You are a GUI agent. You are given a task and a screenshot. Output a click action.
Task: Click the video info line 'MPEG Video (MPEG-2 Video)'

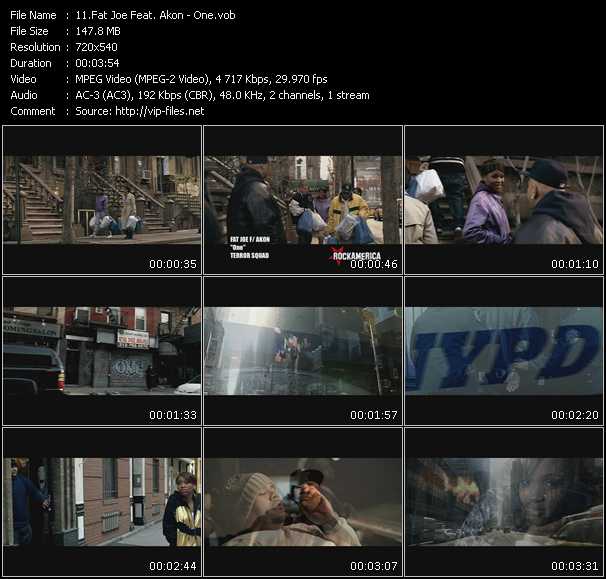[x=142, y=79]
